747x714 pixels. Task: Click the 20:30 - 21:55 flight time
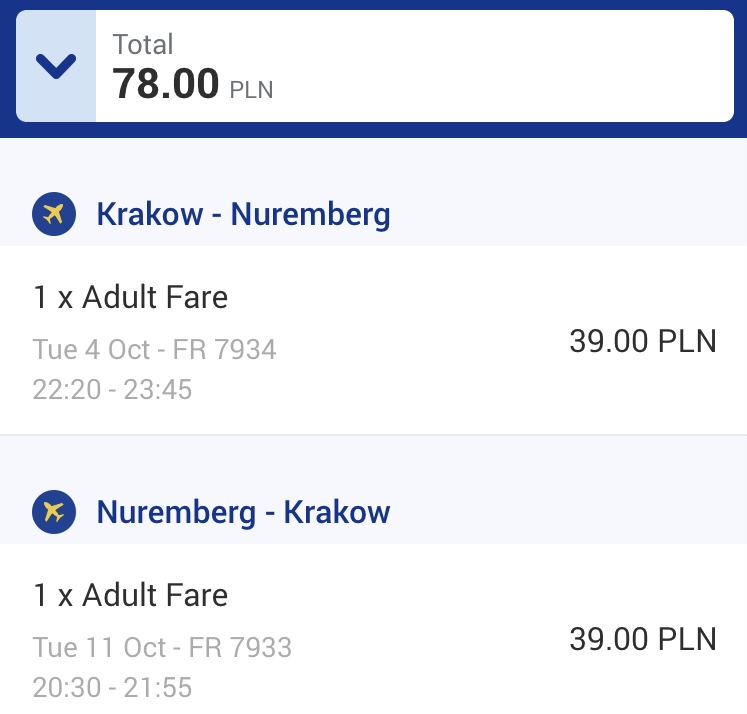point(112,687)
